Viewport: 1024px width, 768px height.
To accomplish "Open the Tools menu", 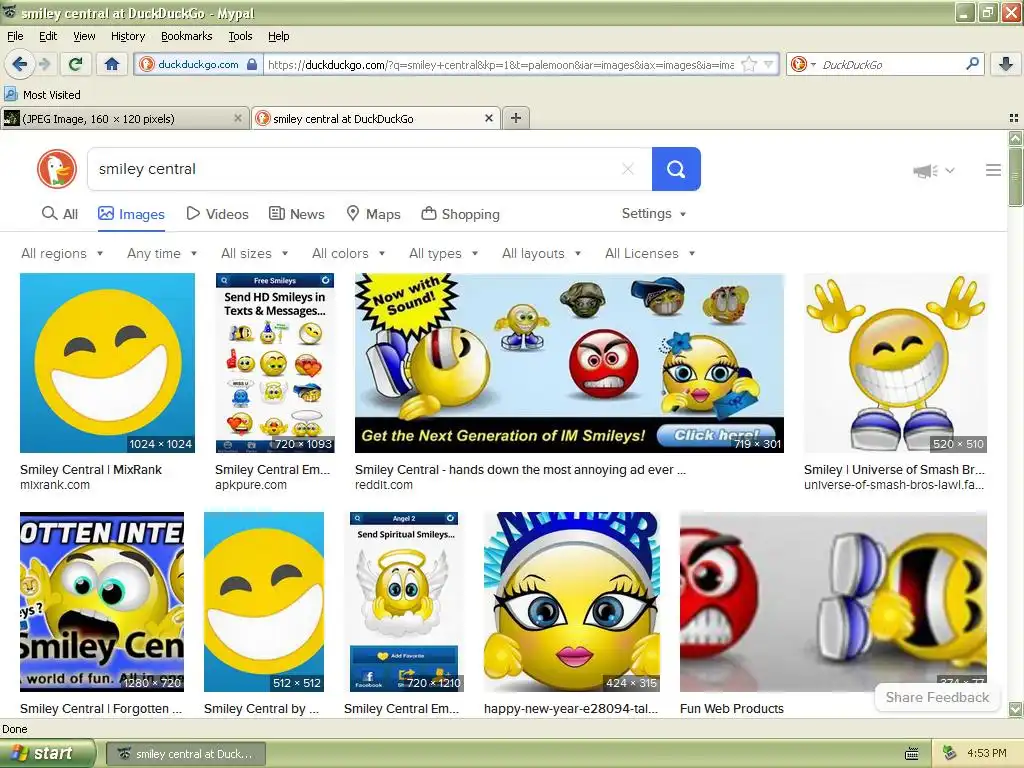I will (x=240, y=36).
